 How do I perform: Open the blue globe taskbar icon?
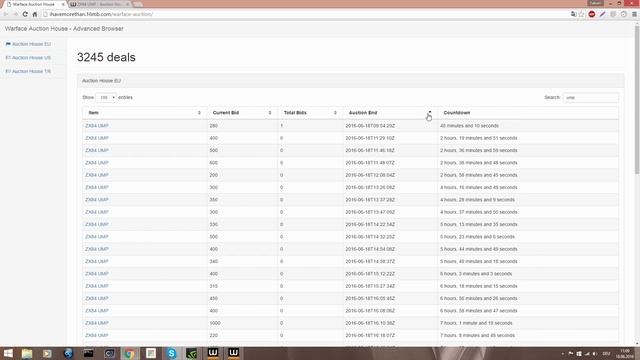(x=68, y=353)
